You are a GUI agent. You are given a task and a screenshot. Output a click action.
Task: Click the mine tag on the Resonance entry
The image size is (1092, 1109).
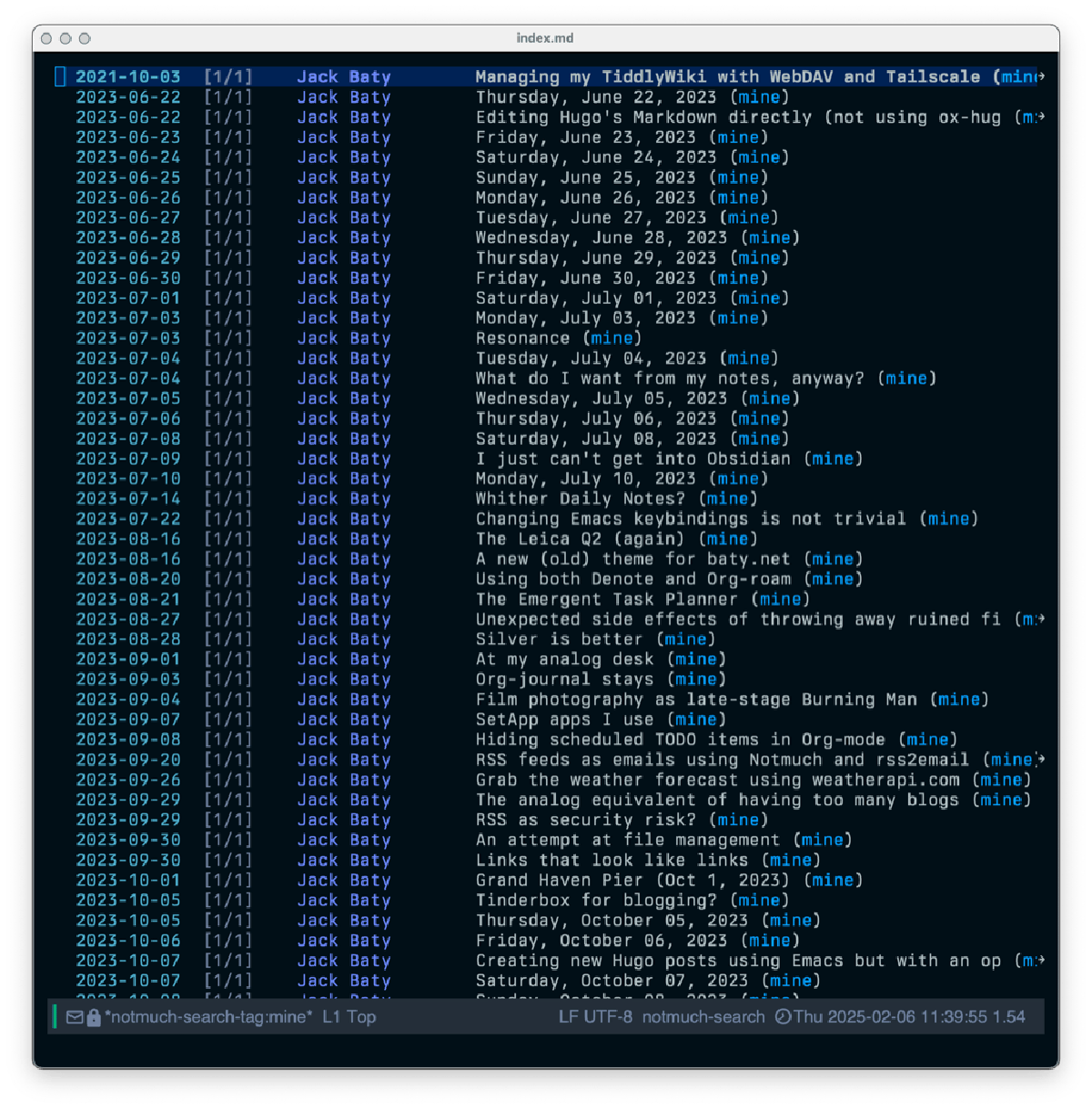pos(612,338)
